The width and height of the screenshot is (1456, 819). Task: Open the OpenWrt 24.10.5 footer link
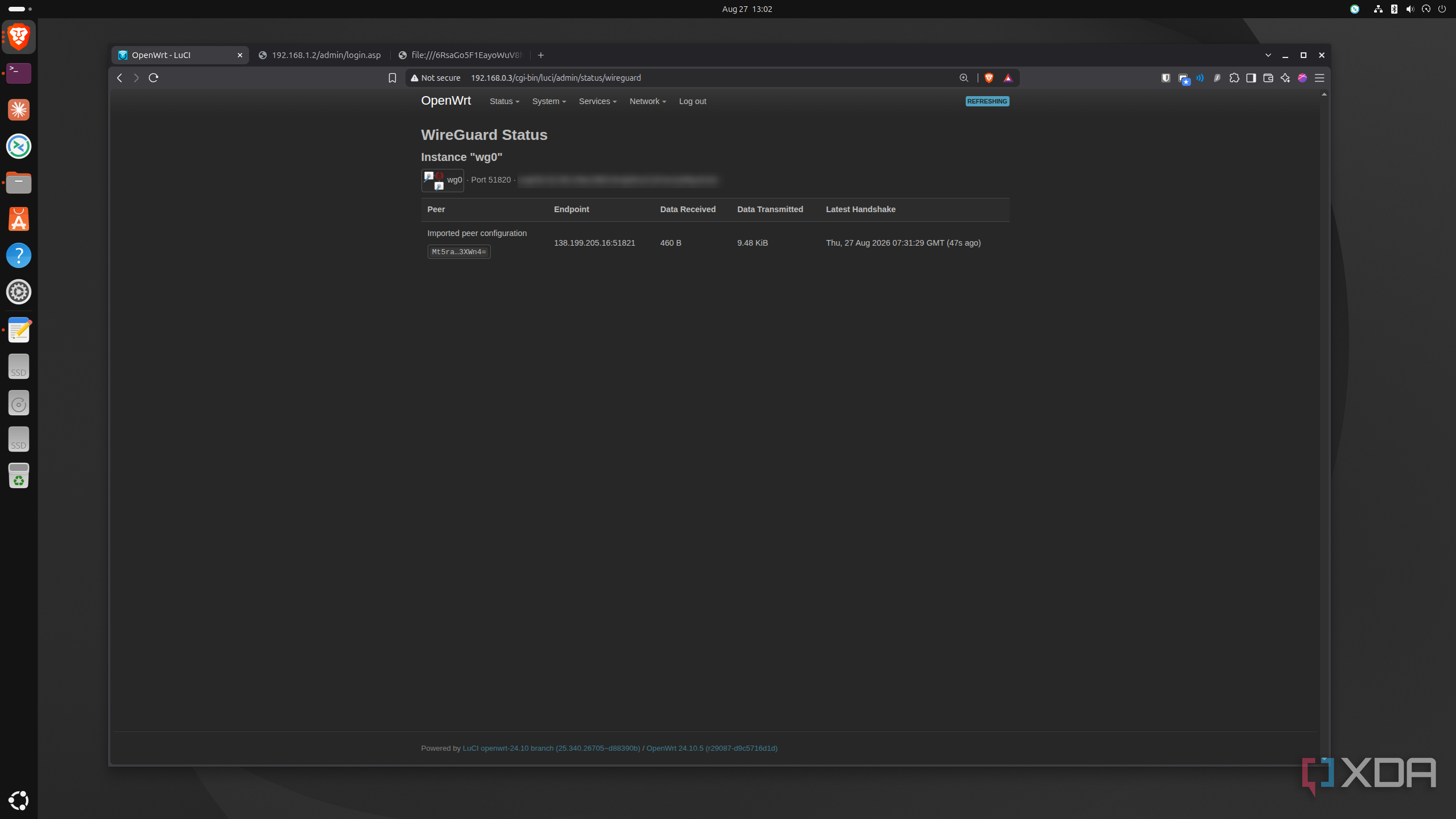click(712, 748)
